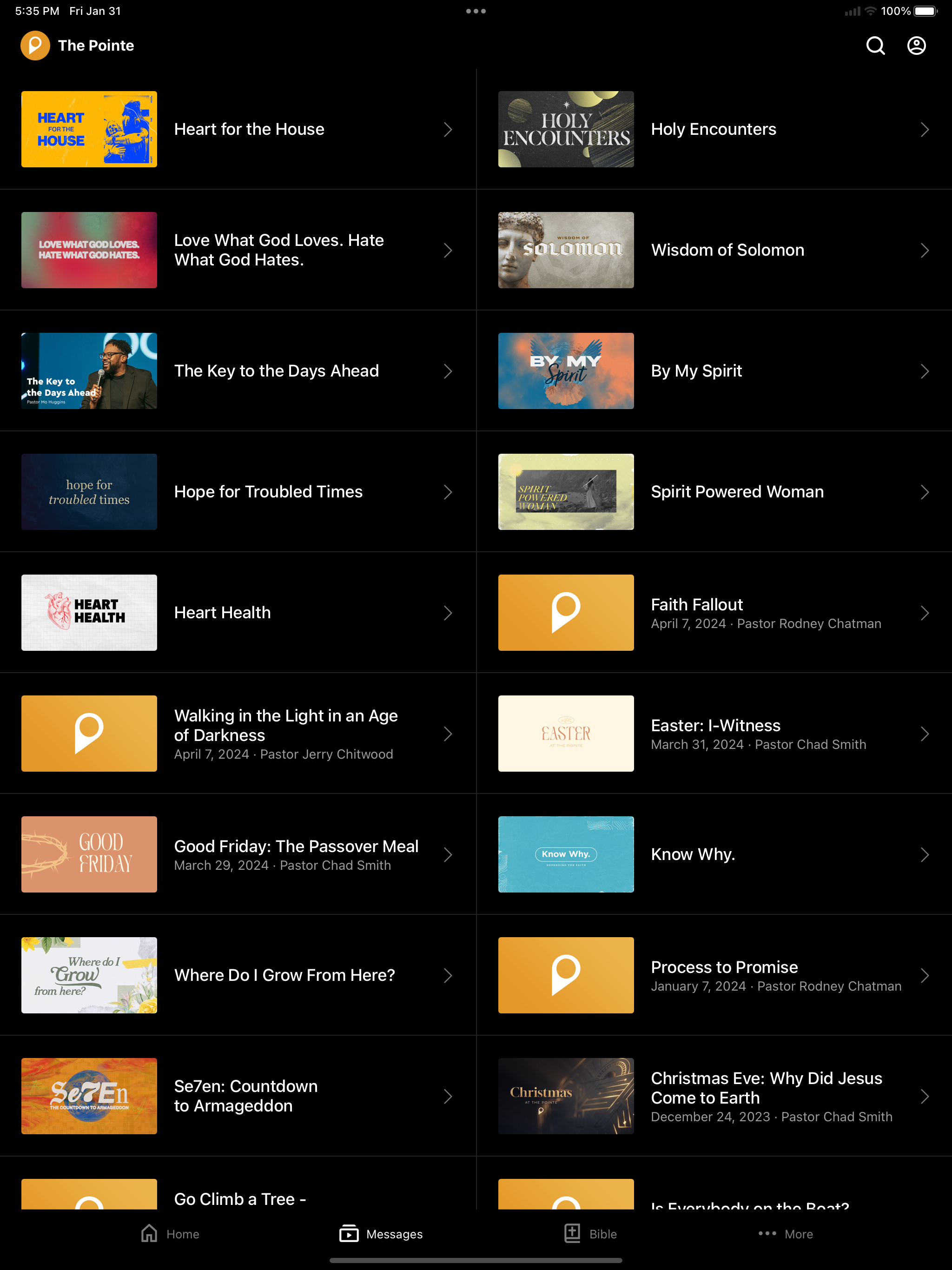Image resolution: width=952 pixels, height=1270 pixels.
Task: Tap the home indicator bar at bottom
Action: click(x=476, y=1260)
